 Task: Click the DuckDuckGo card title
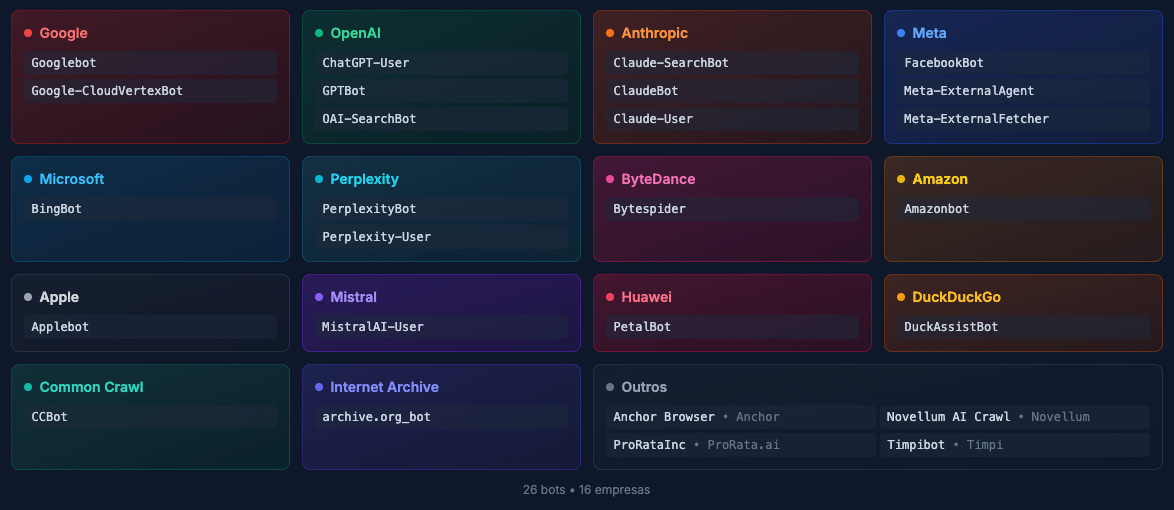tap(956, 297)
